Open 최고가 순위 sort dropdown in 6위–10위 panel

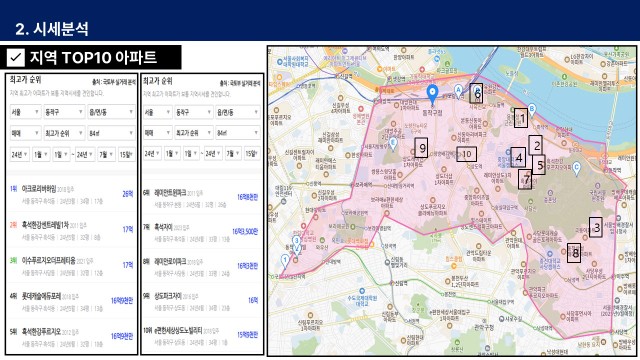pyautogui.click(x=193, y=133)
